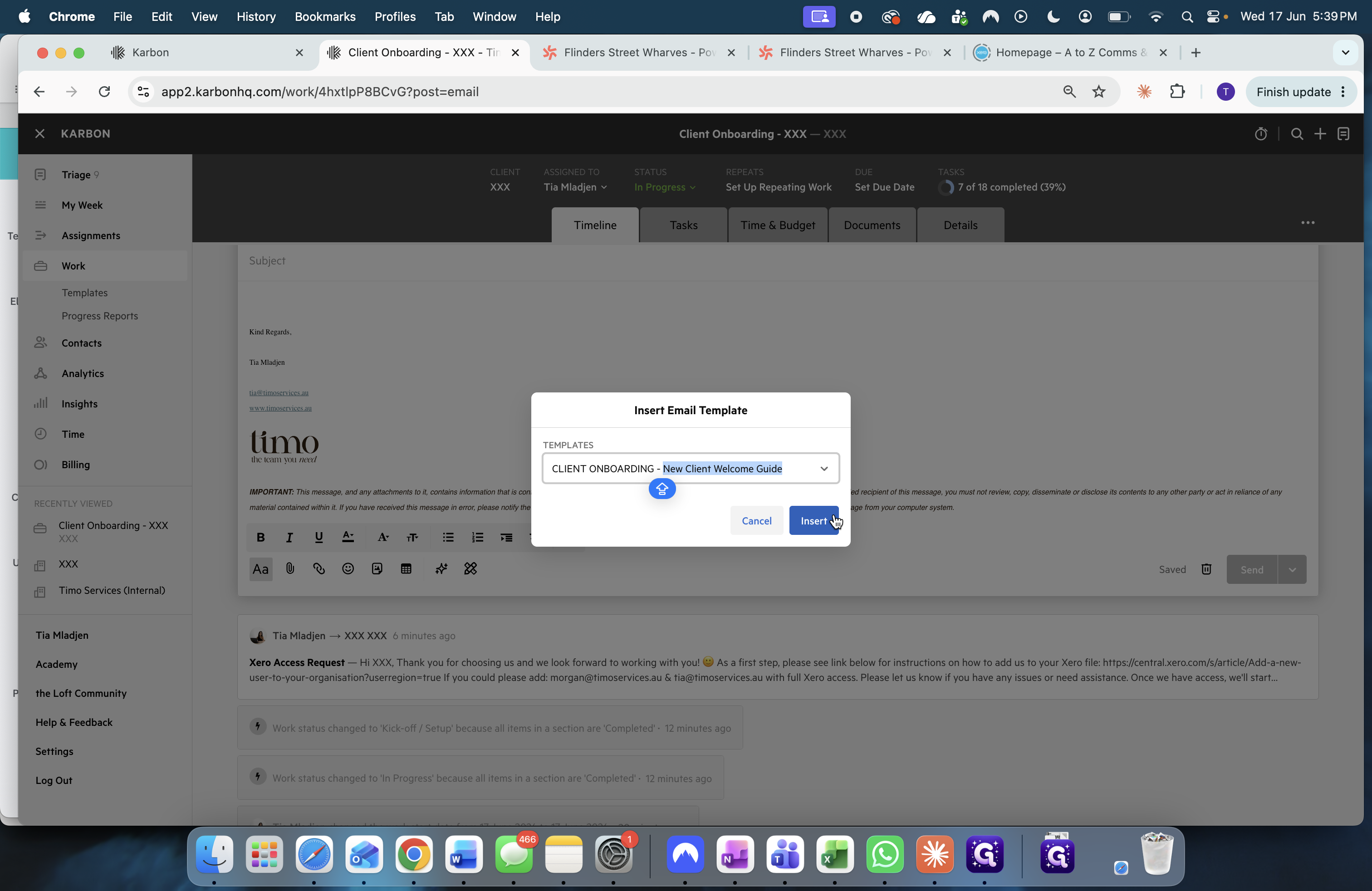The image size is (1372, 891).
Task: Toggle the Aa formatting toolbar
Action: (x=260, y=569)
